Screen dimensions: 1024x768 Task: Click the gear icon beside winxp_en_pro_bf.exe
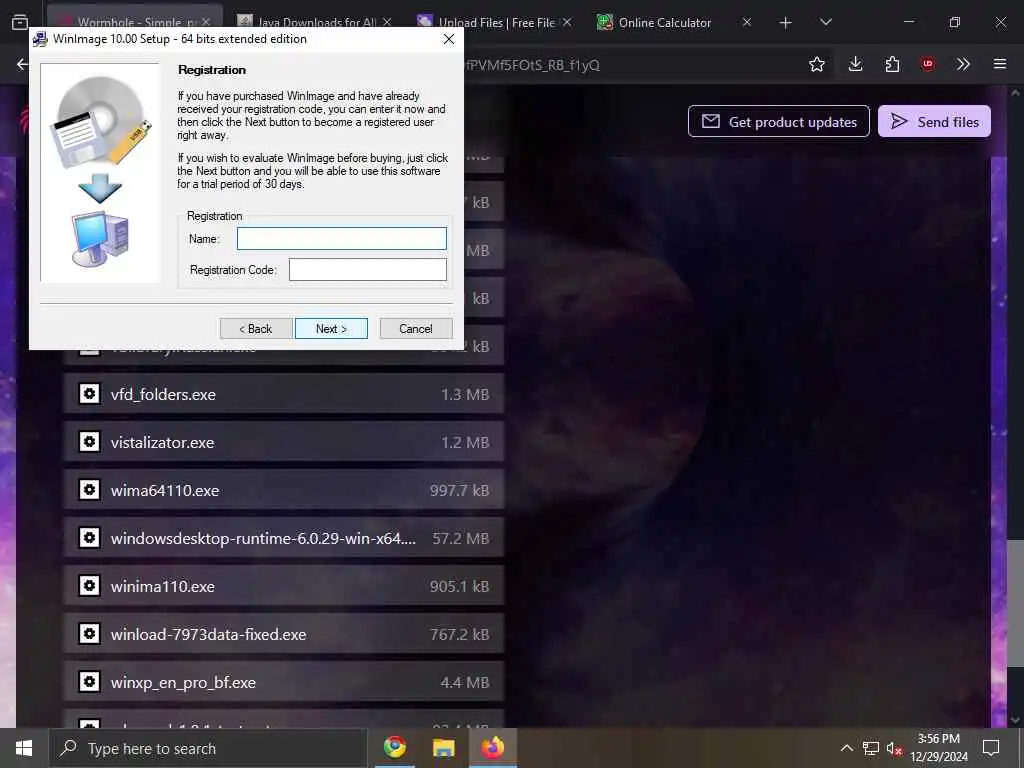89,682
